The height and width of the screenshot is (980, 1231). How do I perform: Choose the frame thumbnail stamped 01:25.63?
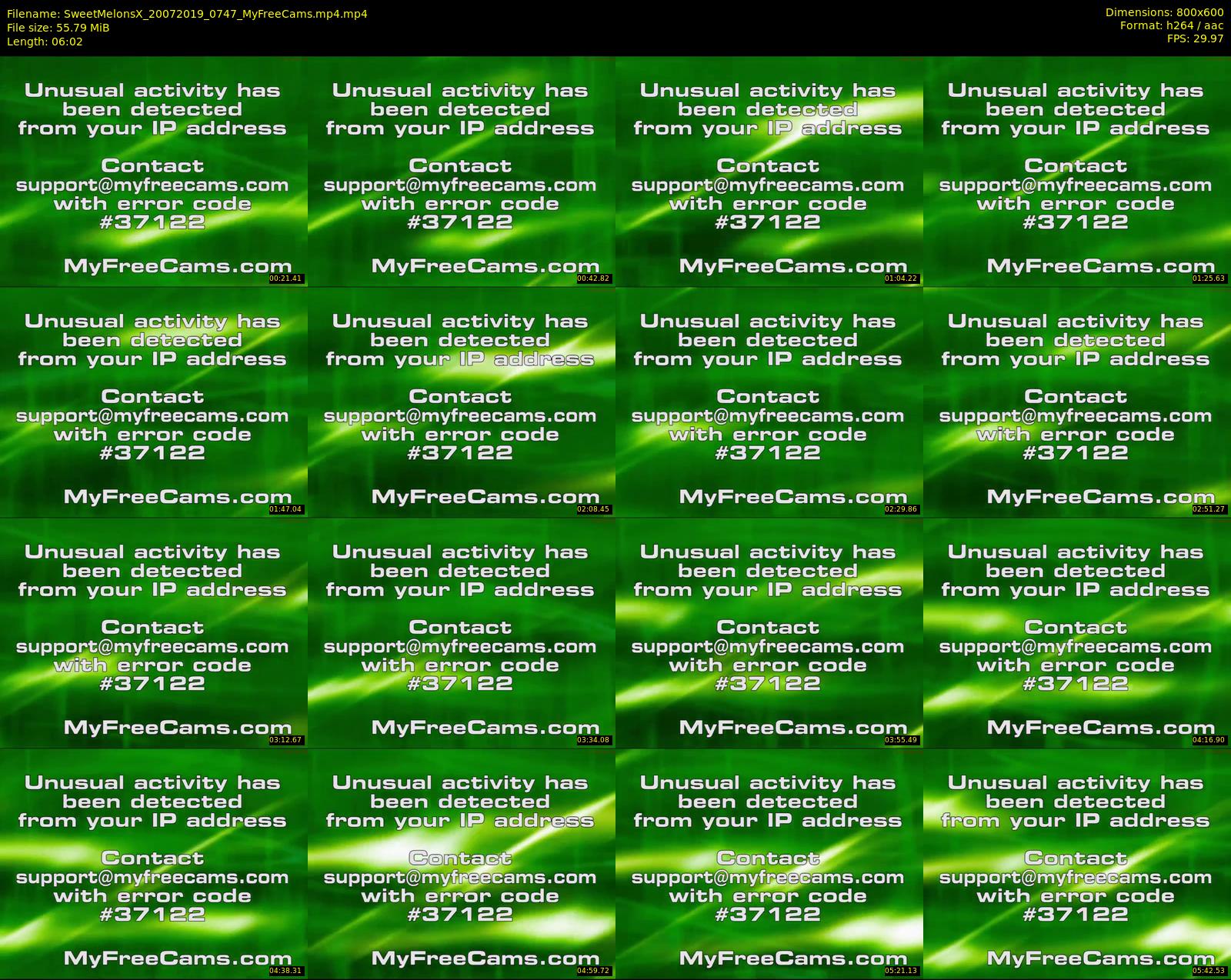[1076, 171]
